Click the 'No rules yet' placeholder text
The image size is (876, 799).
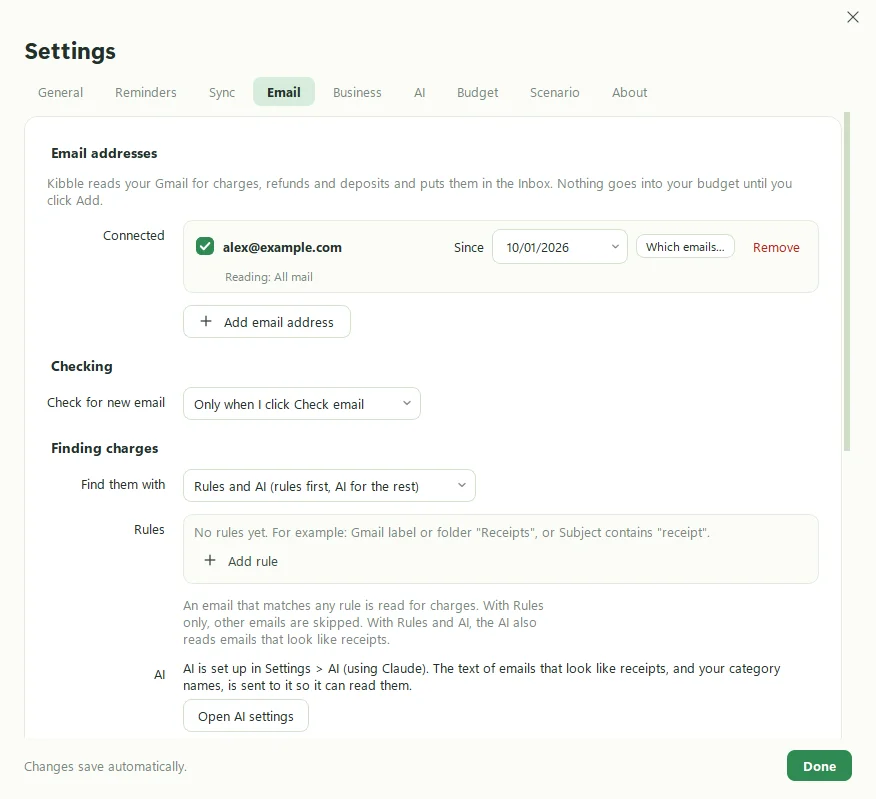point(451,532)
